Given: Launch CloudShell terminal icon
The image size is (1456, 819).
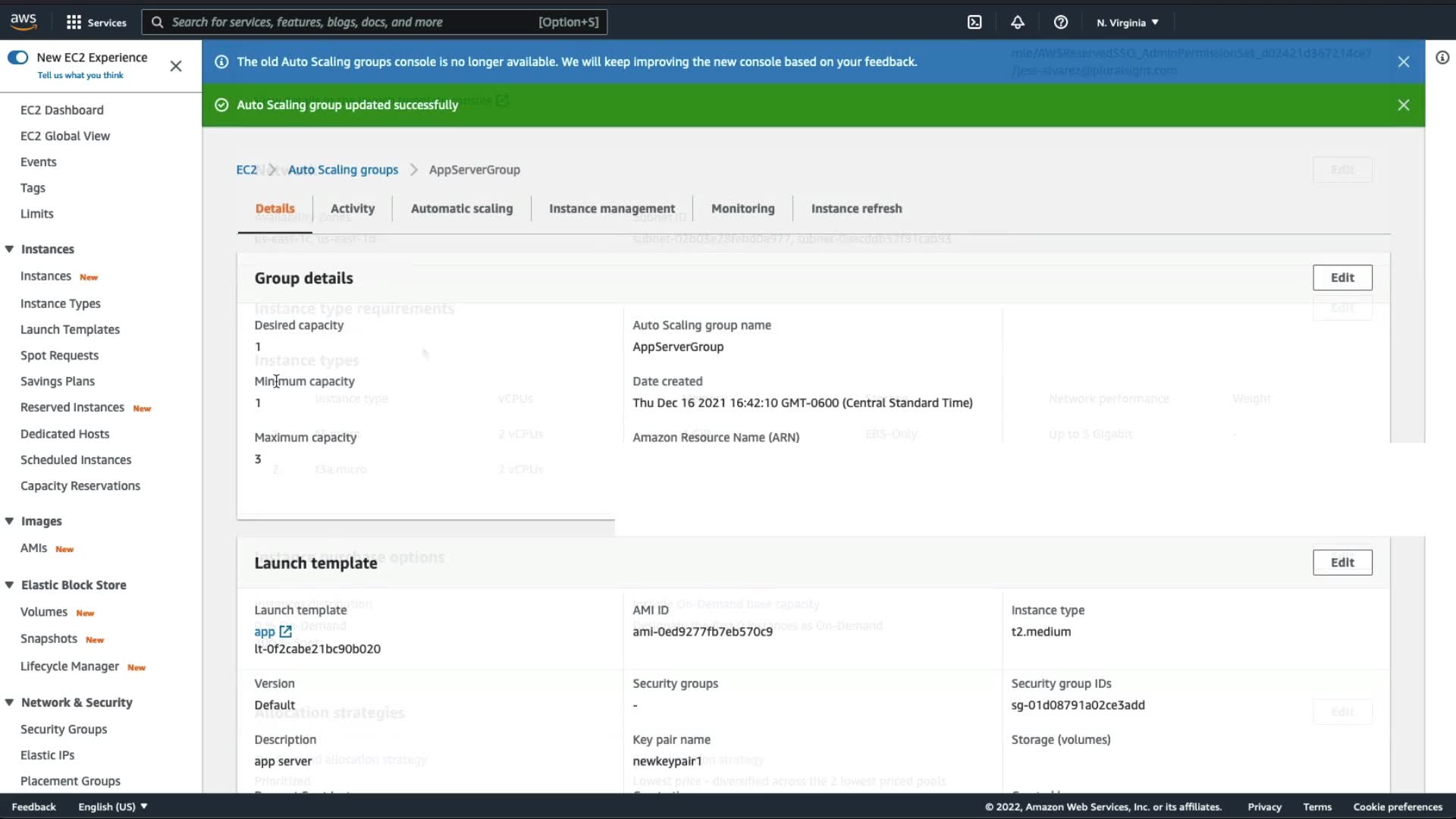Looking at the screenshot, I should point(974,22).
